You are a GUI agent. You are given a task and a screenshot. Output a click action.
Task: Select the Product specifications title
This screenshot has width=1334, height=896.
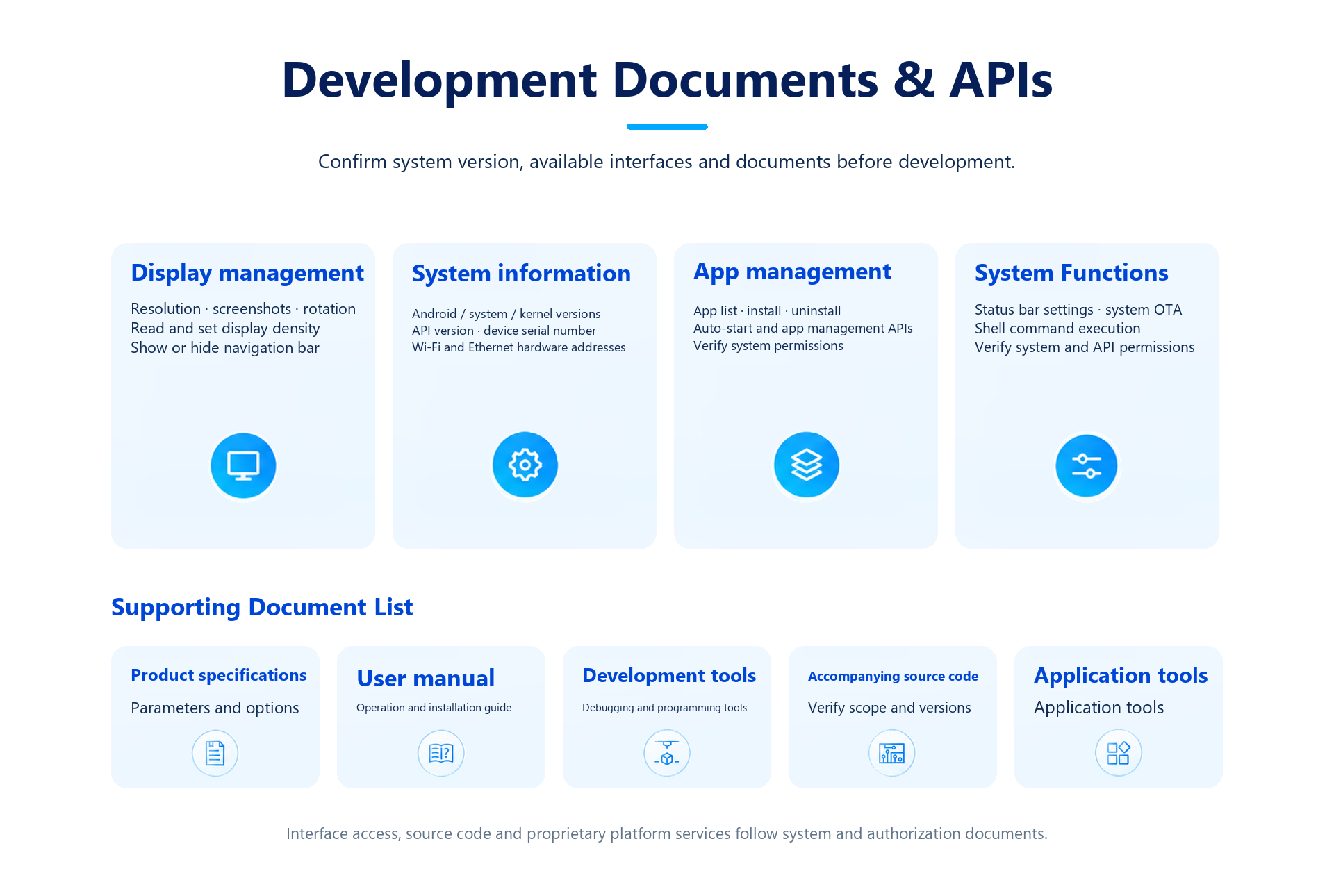219,675
